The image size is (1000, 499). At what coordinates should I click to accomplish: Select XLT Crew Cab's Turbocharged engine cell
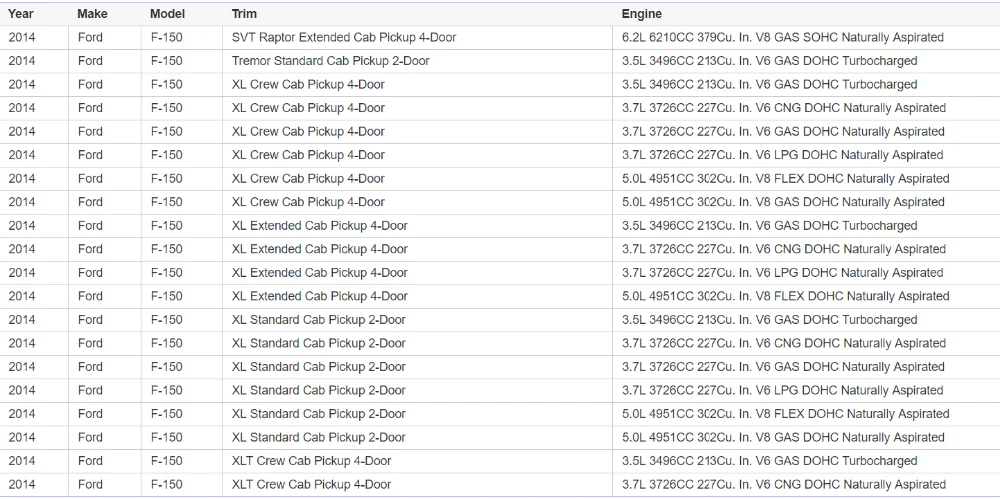click(x=769, y=461)
